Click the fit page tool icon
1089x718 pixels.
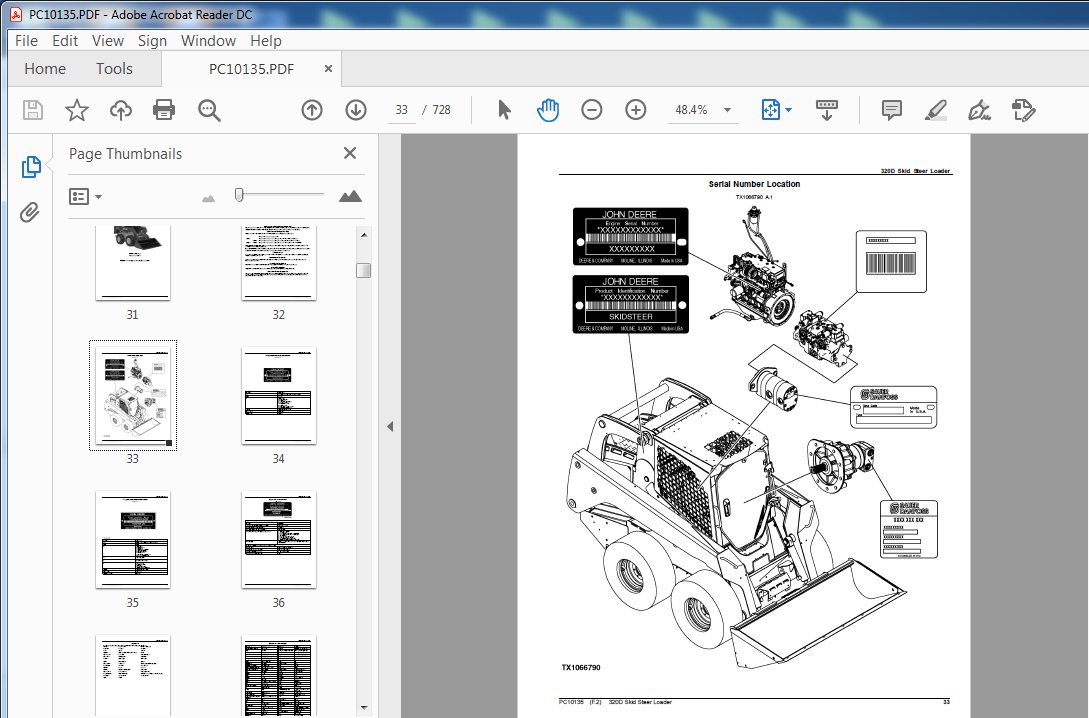pos(771,110)
